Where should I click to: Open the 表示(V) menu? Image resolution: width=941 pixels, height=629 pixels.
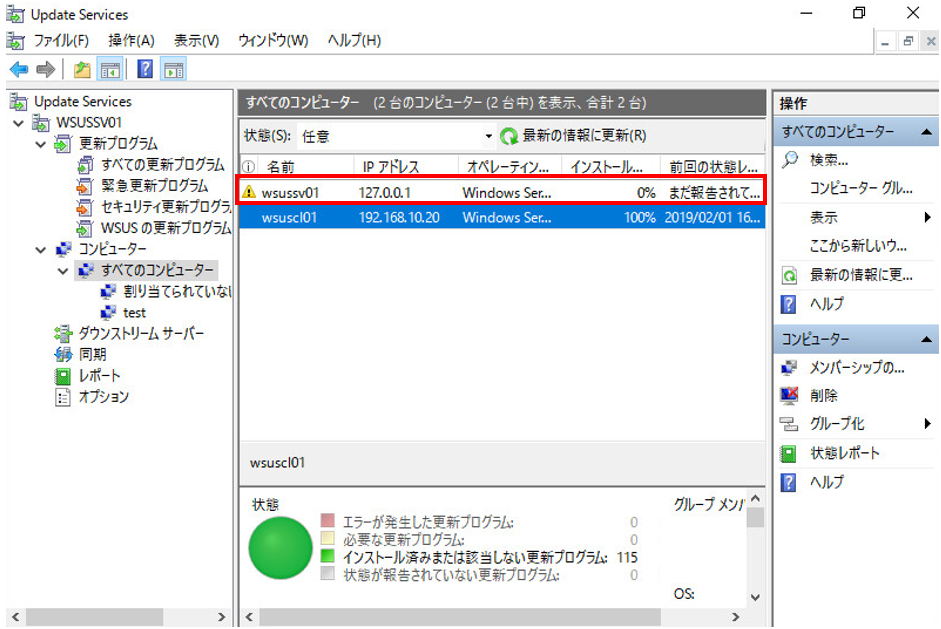click(x=196, y=40)
